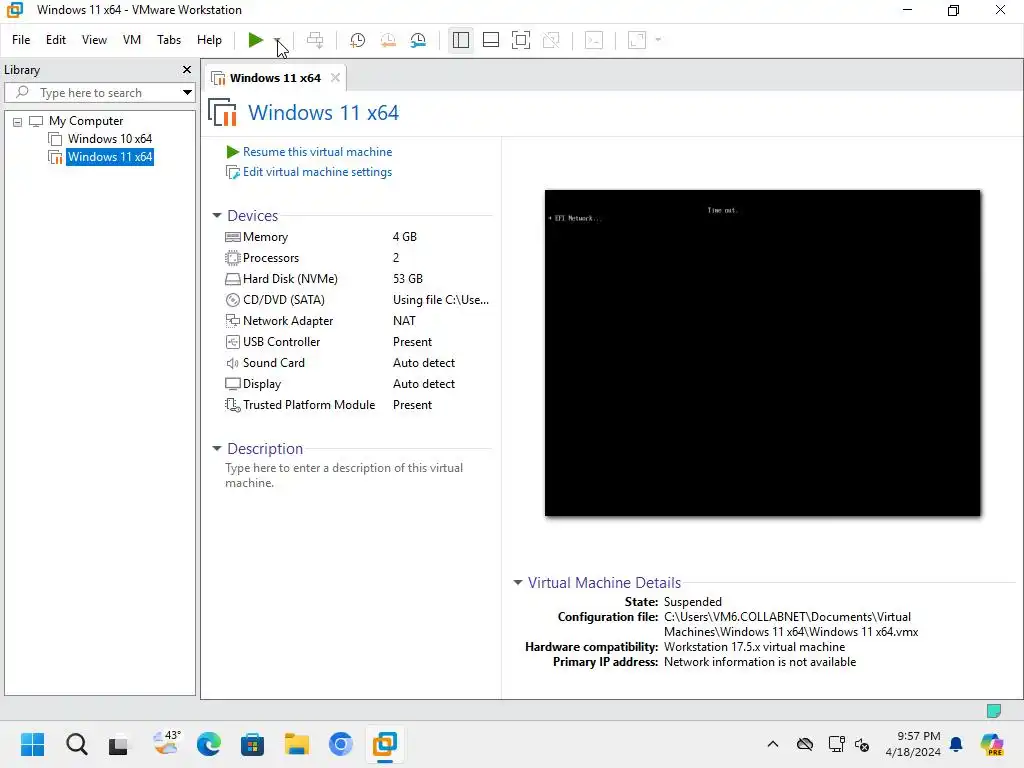Screen dimensions: 1024x768
Task: Collapse the My Computer tree node
Action: [18, 121]
